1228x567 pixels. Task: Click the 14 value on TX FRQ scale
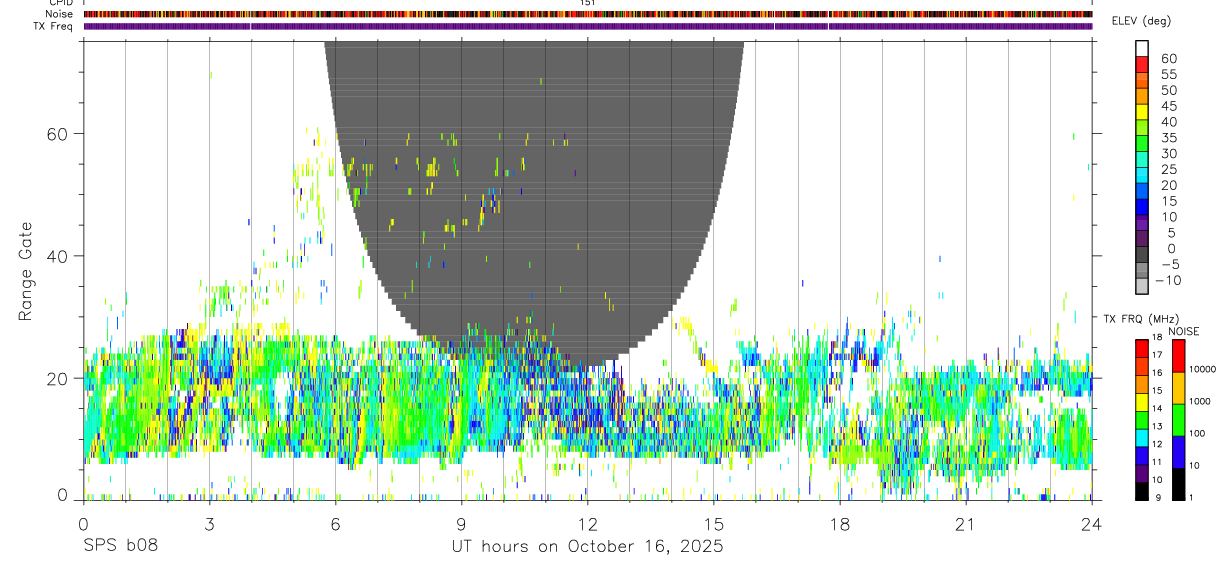(x=1155, y=408)
